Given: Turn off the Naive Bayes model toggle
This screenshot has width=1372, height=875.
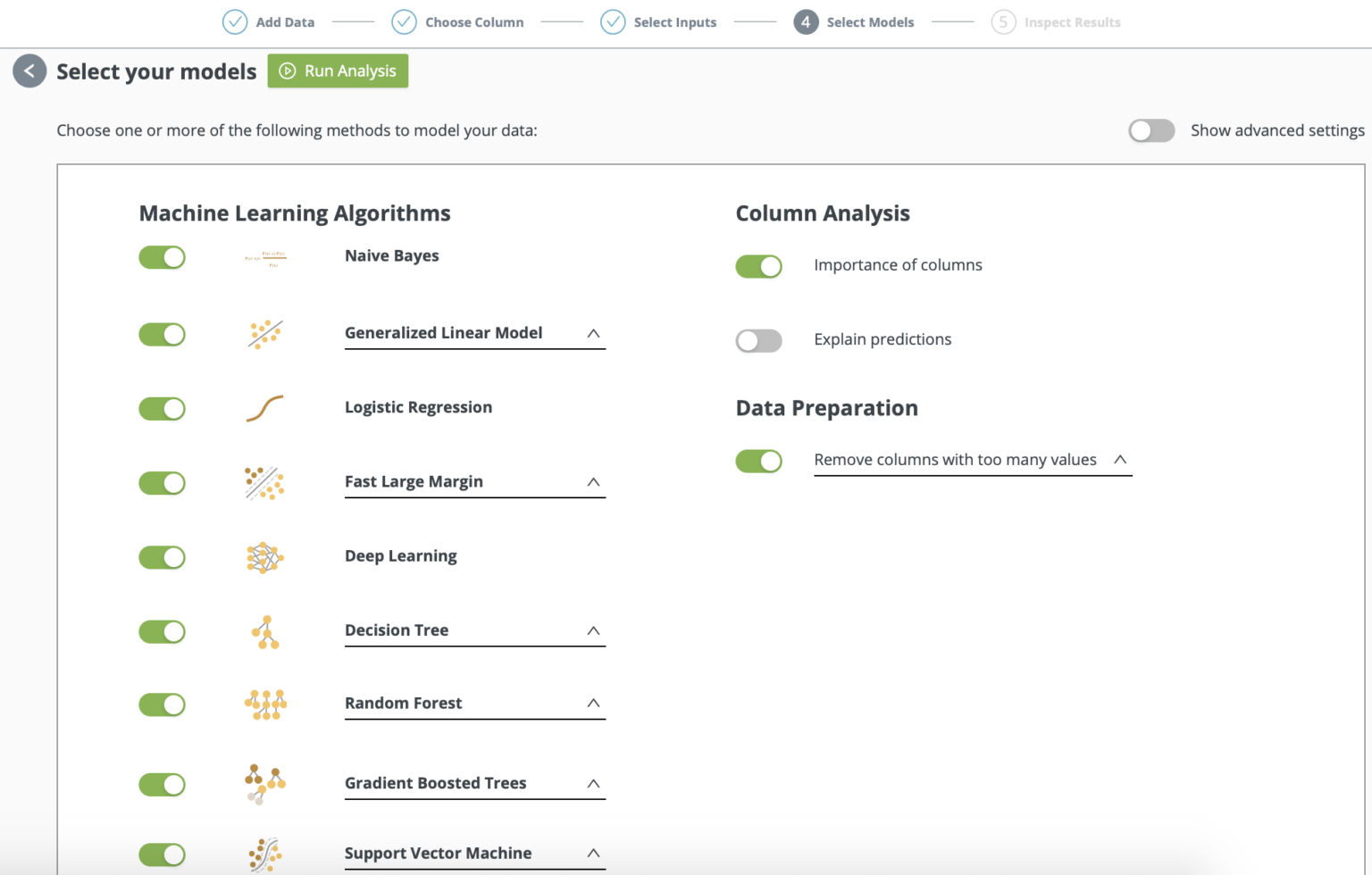Looking at the screenshot, I should [162, 257].
